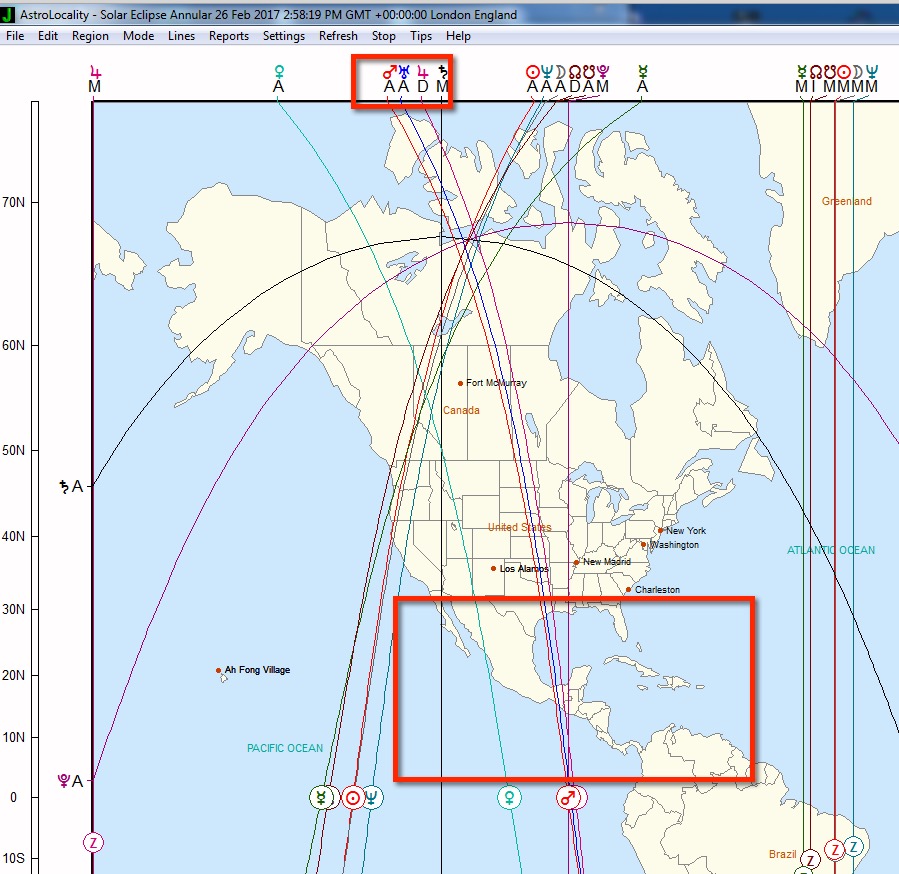Click the Saturn A label on left edge

coord(71,487)
